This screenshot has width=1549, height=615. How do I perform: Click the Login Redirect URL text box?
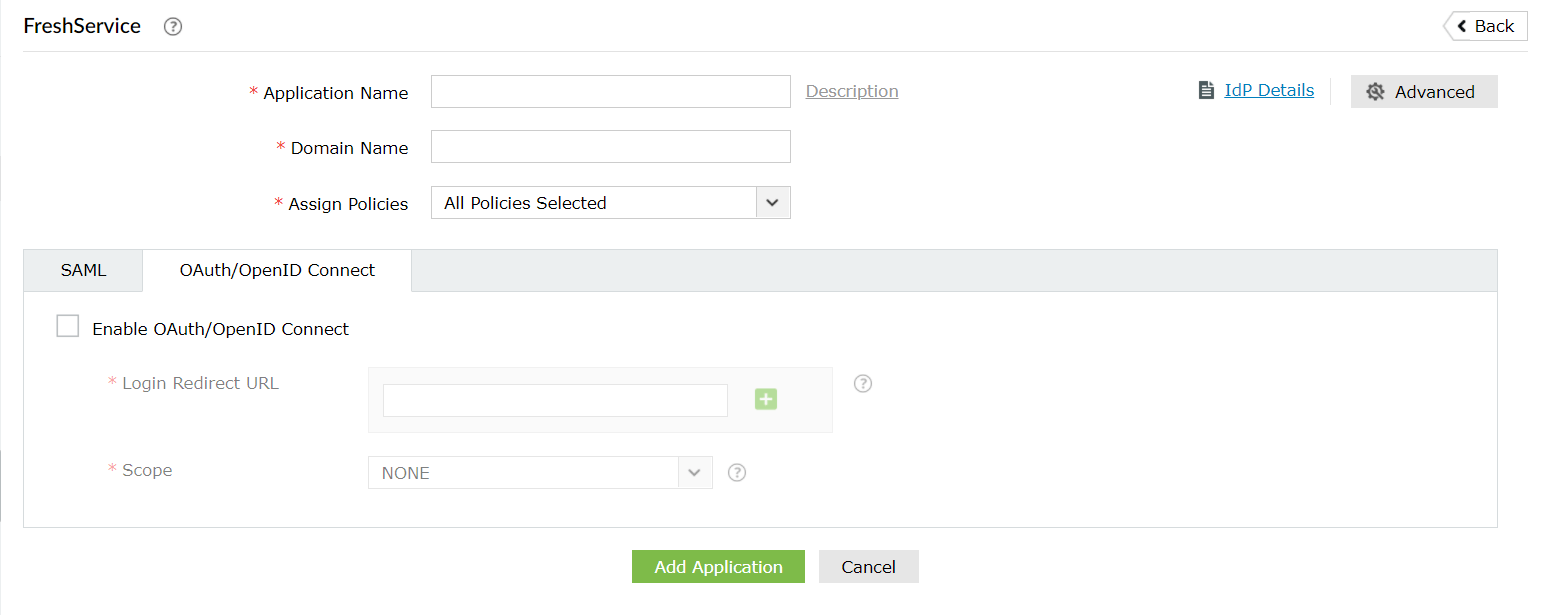coord(555,400)
